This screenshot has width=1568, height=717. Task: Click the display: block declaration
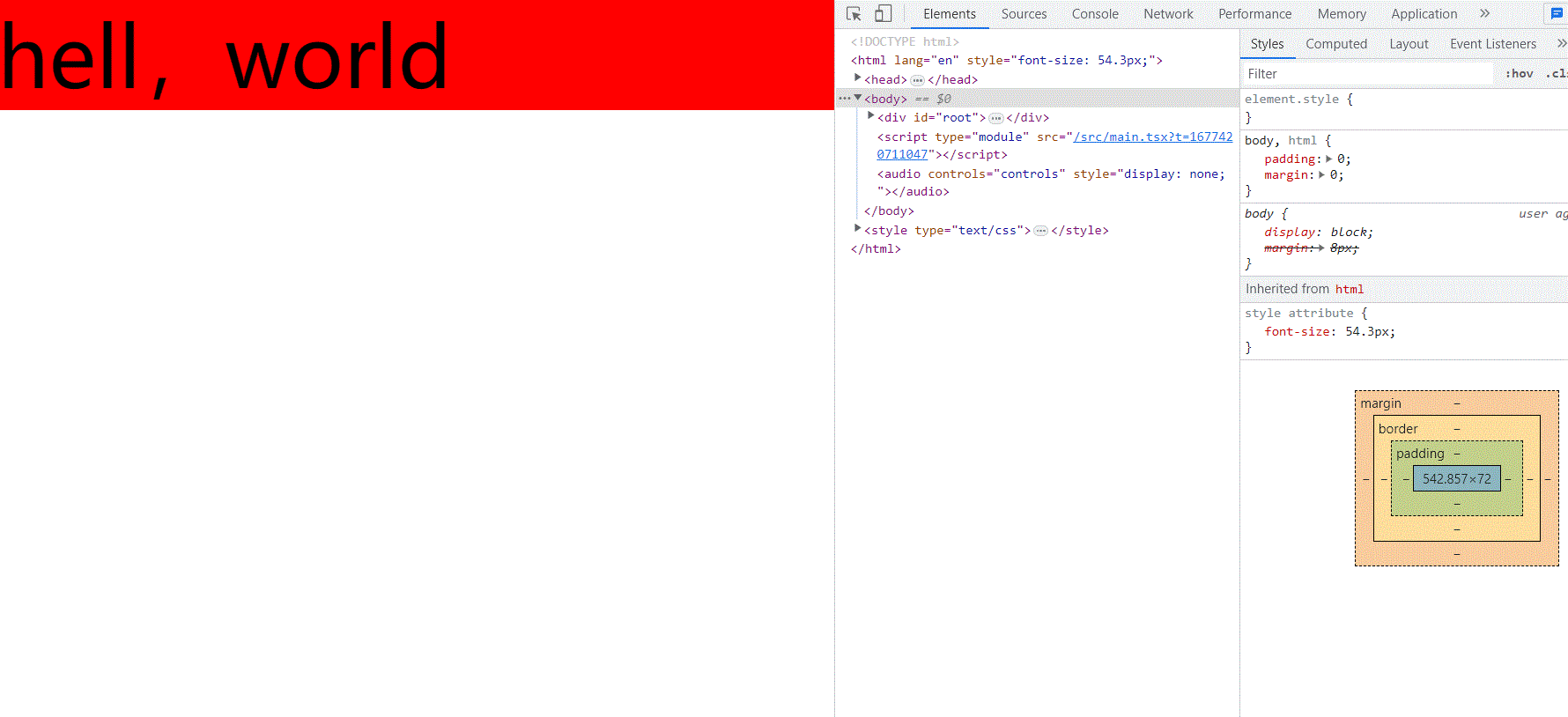(x=1318, y=233)
